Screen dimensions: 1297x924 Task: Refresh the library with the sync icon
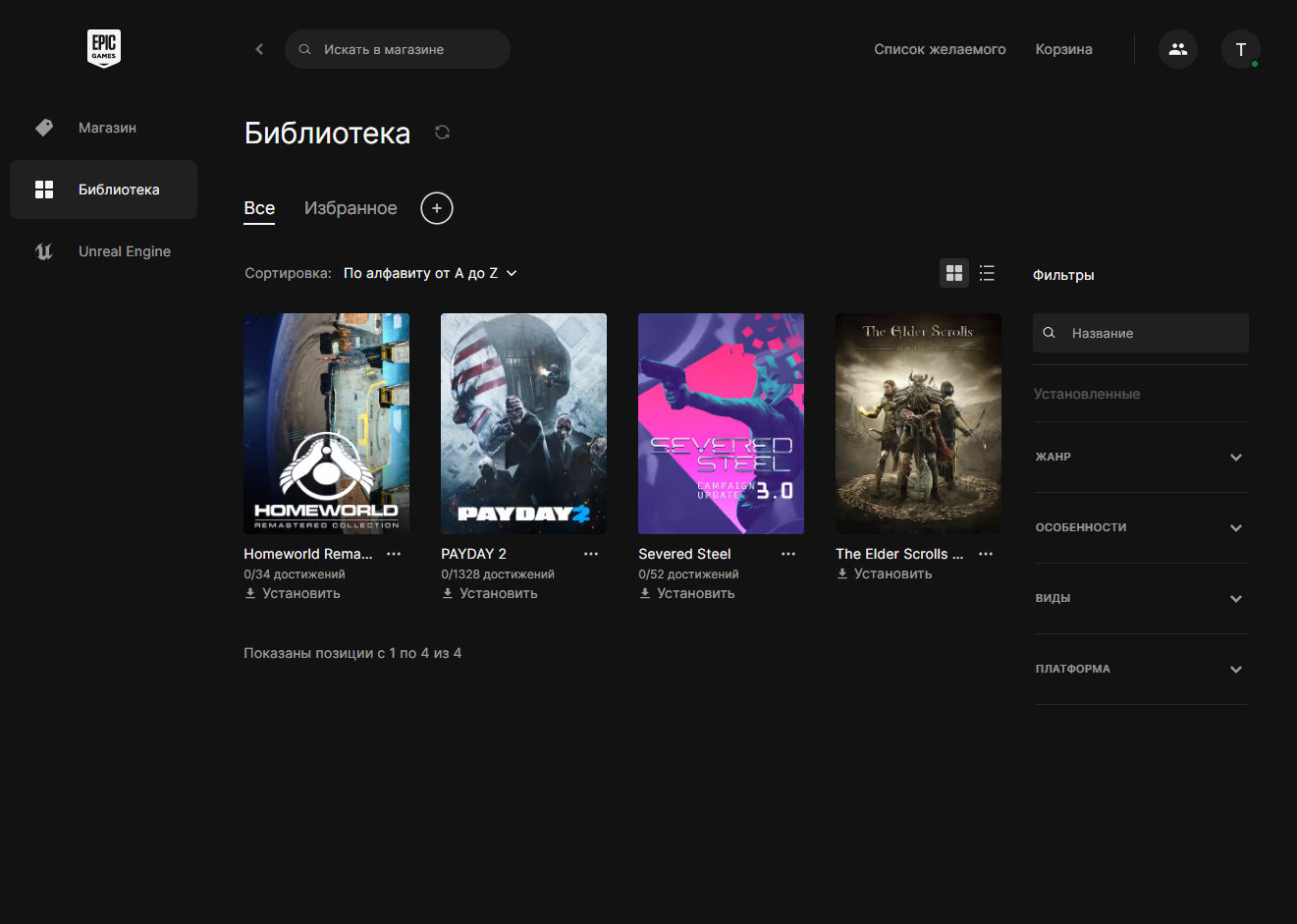tap(442, 133)
